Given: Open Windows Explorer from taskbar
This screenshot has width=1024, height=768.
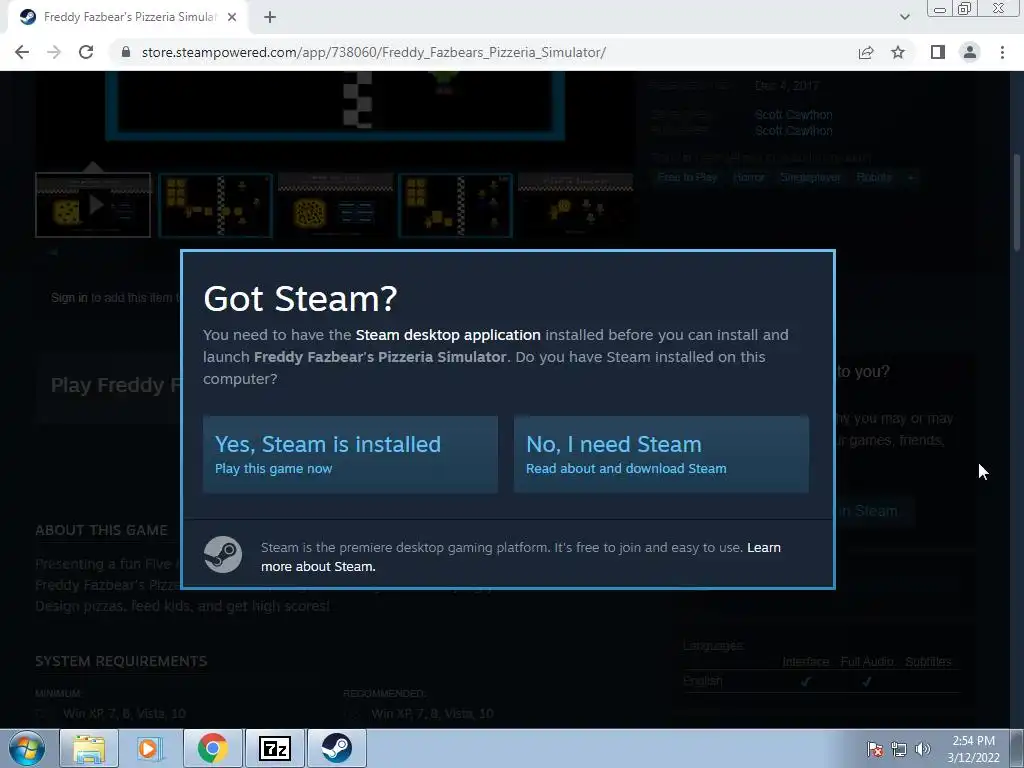Looking at the screenshot, I should coord(89,748).
